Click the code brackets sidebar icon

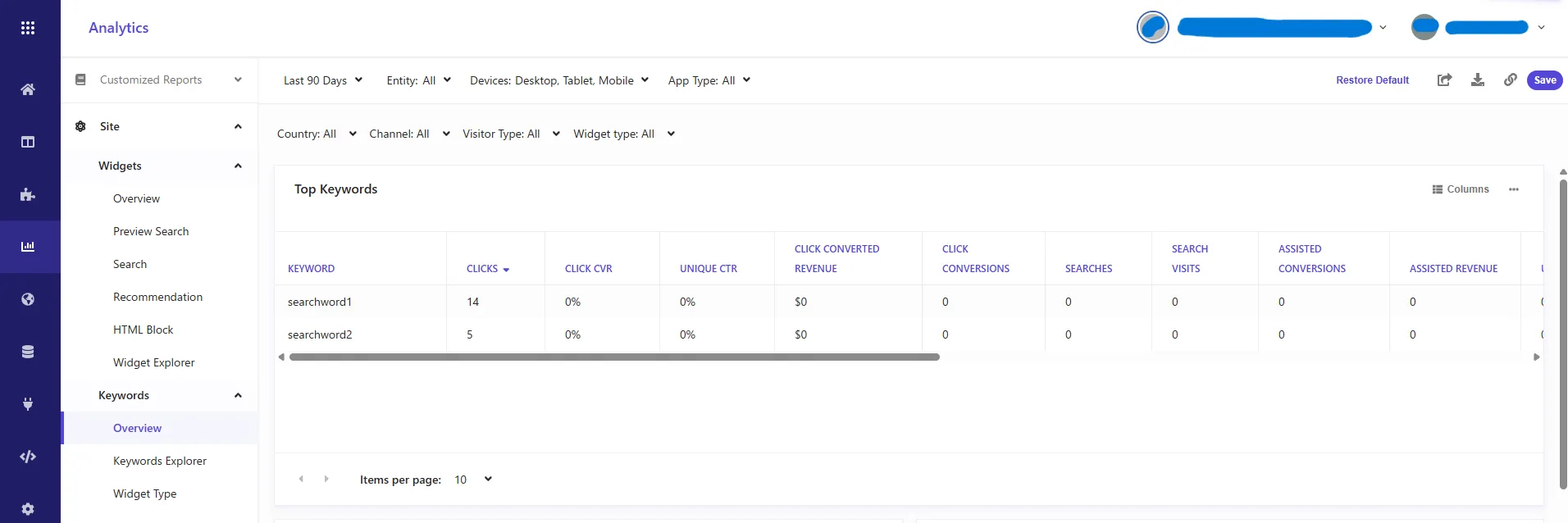[28, 457]
